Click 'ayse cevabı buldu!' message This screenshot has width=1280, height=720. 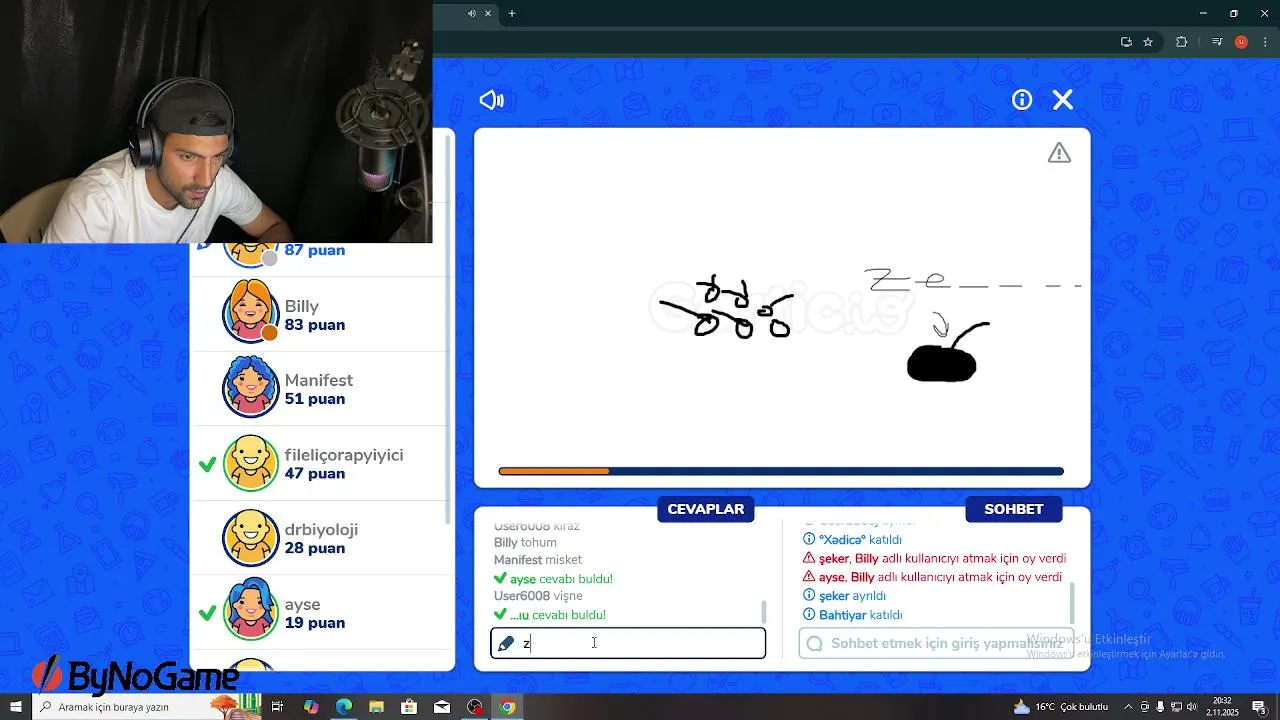553,579
